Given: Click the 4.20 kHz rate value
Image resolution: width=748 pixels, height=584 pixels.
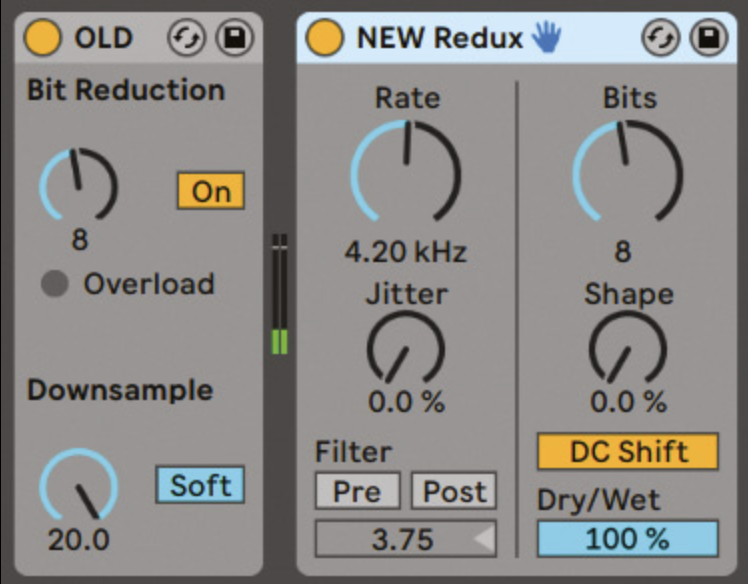Looking at the screenshot, I should (x=406, y=251).
